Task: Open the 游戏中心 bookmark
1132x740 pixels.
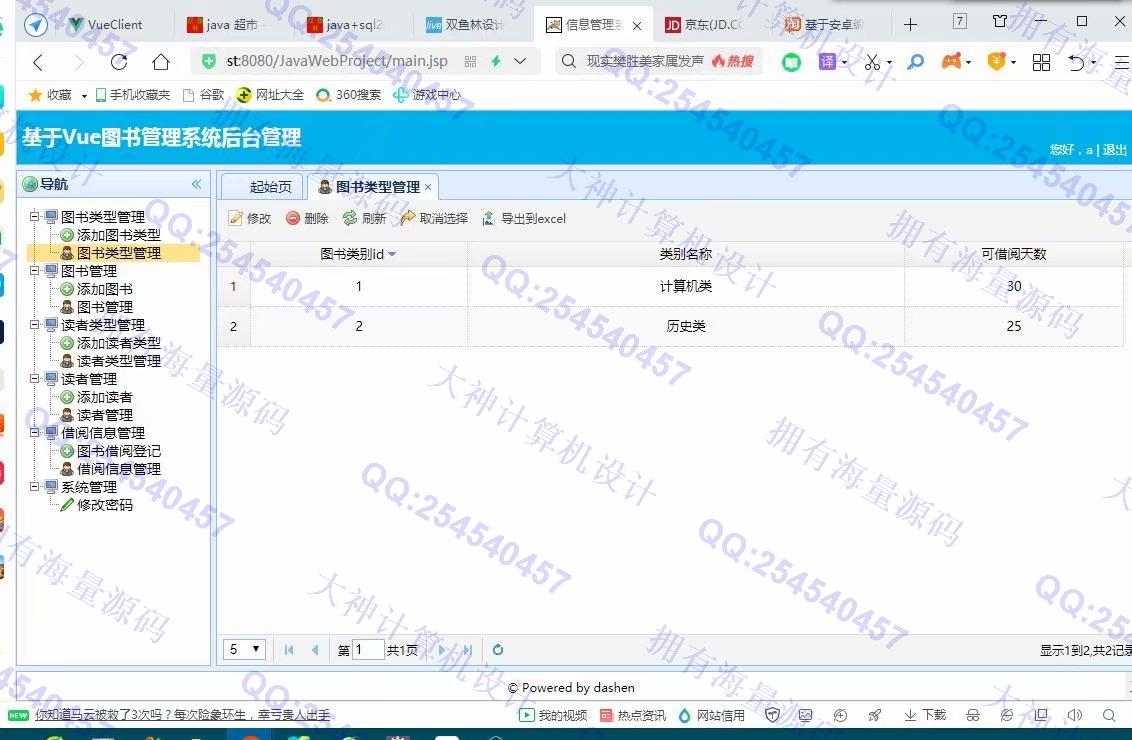Action: pyautogui.click(x=427, y=95)
